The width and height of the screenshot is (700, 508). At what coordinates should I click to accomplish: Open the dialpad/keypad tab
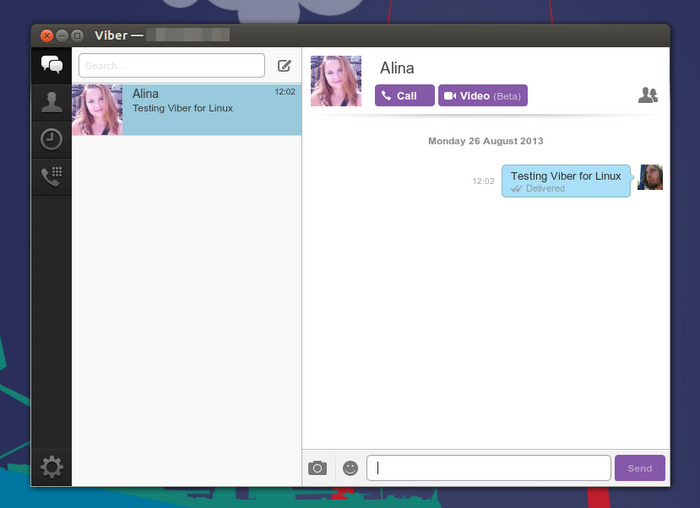click(x=51, y=177)
